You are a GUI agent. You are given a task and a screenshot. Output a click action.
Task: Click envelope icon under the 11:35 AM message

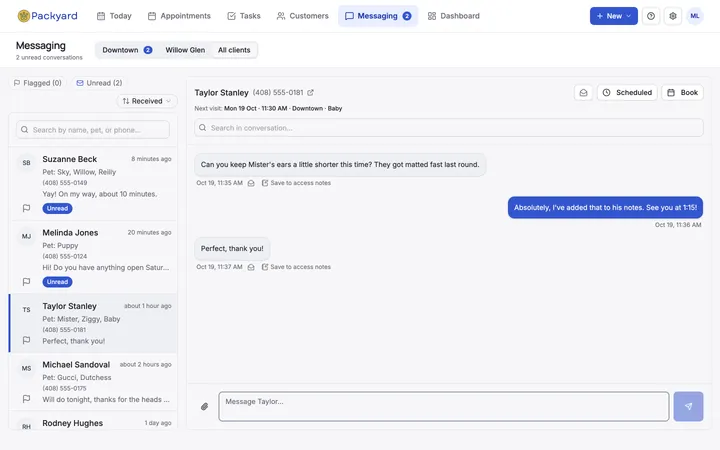point(251,183)
